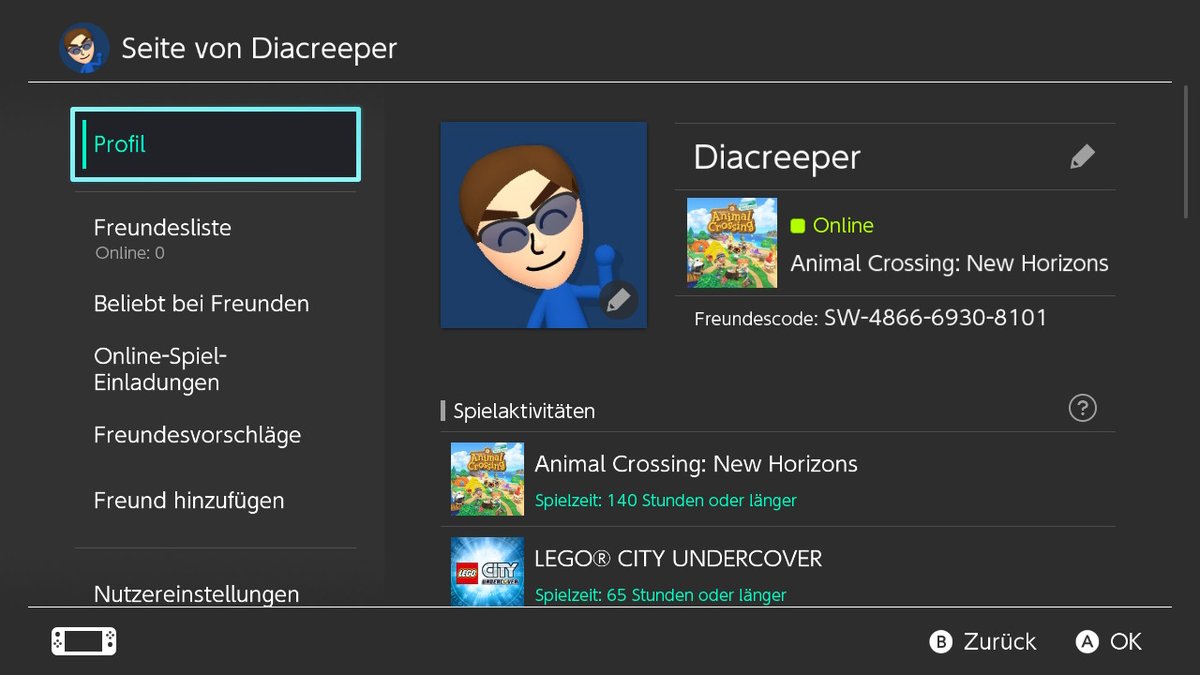The image size is (1200, 675).
Task: Click the Online status label
Action: (x=843, y=226)
